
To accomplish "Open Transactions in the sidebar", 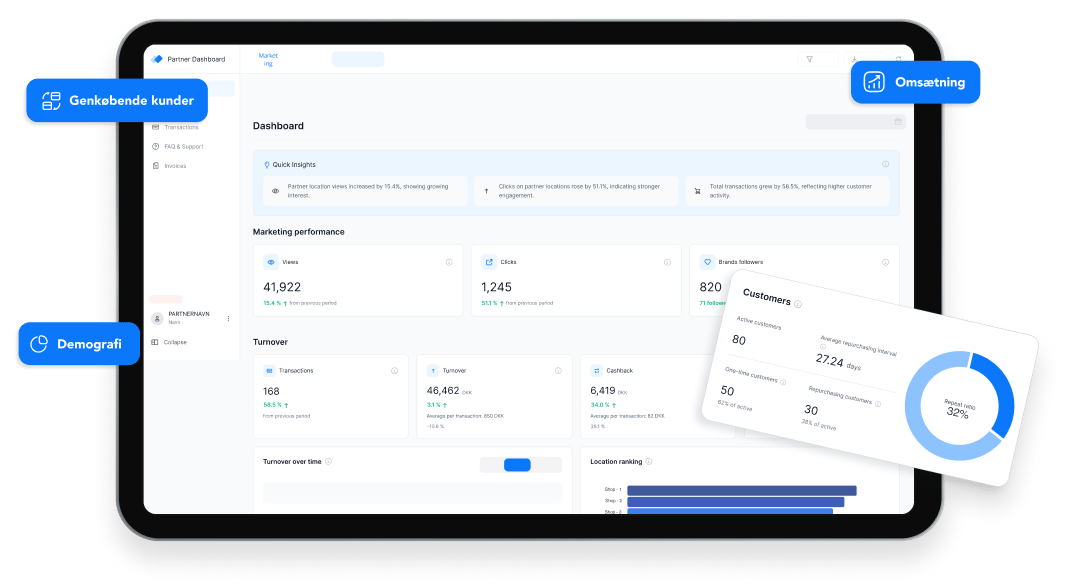I will (180, 127).
